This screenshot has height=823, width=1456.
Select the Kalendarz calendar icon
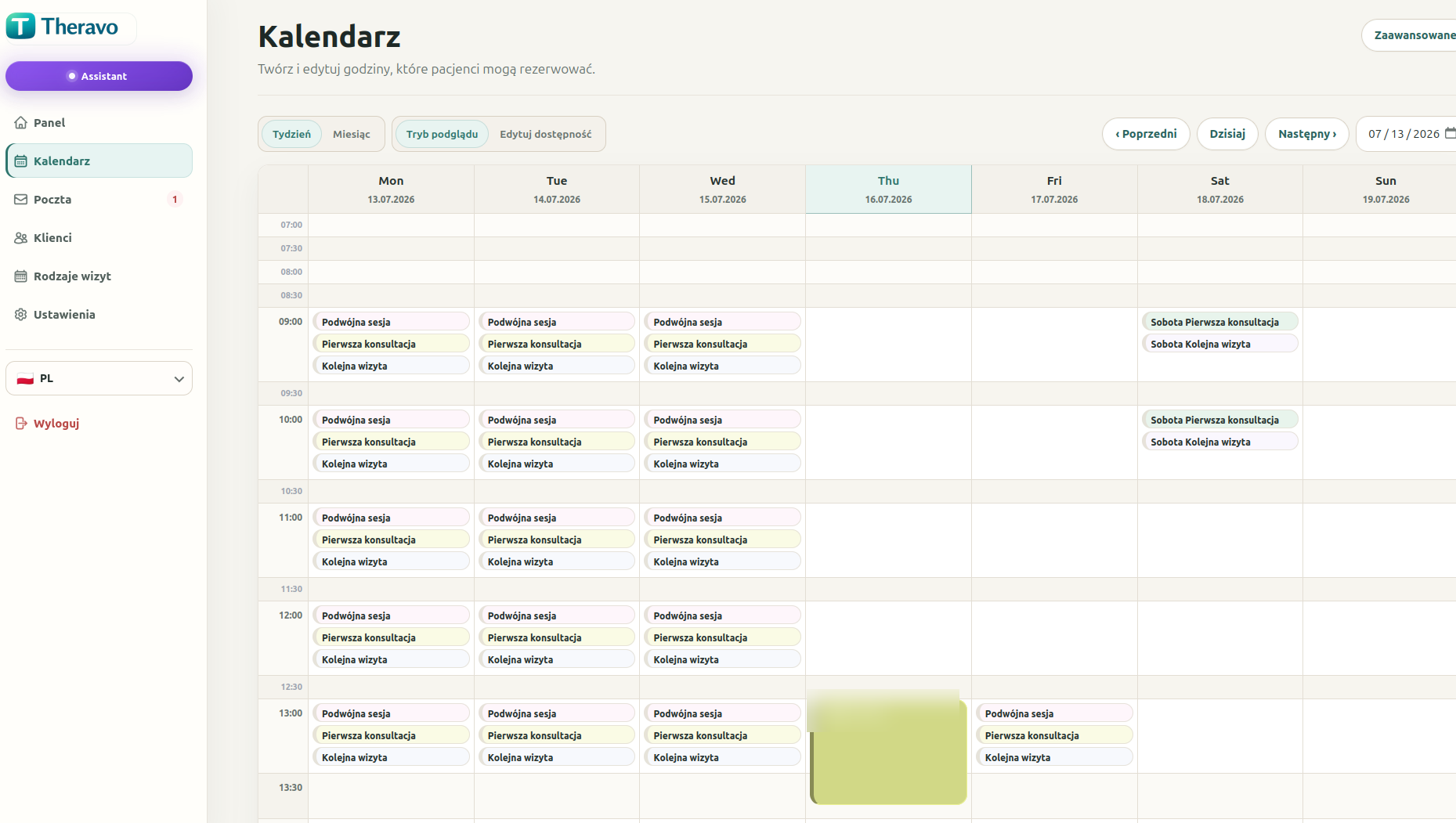21,161
